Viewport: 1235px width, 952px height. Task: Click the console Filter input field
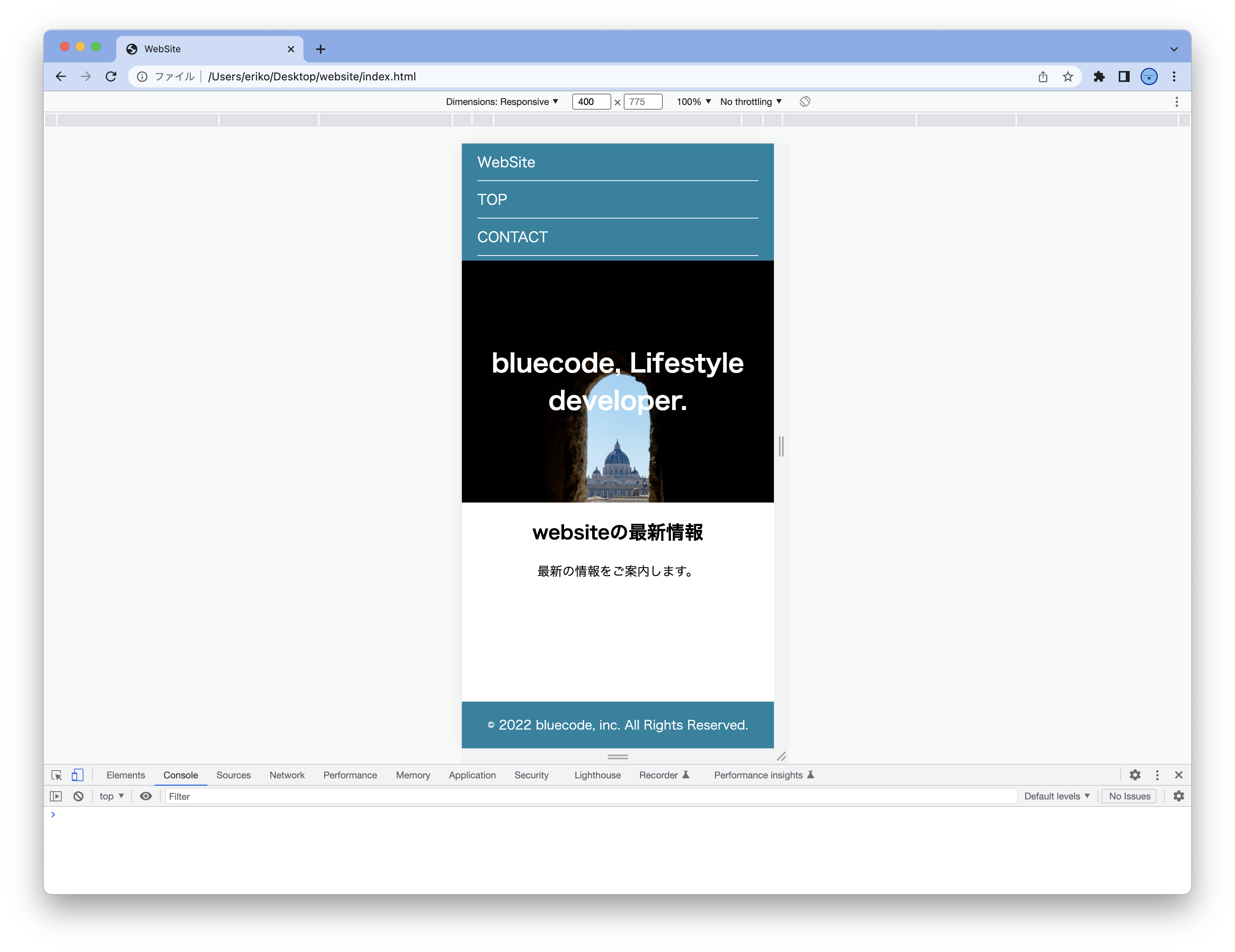point(588,796)
